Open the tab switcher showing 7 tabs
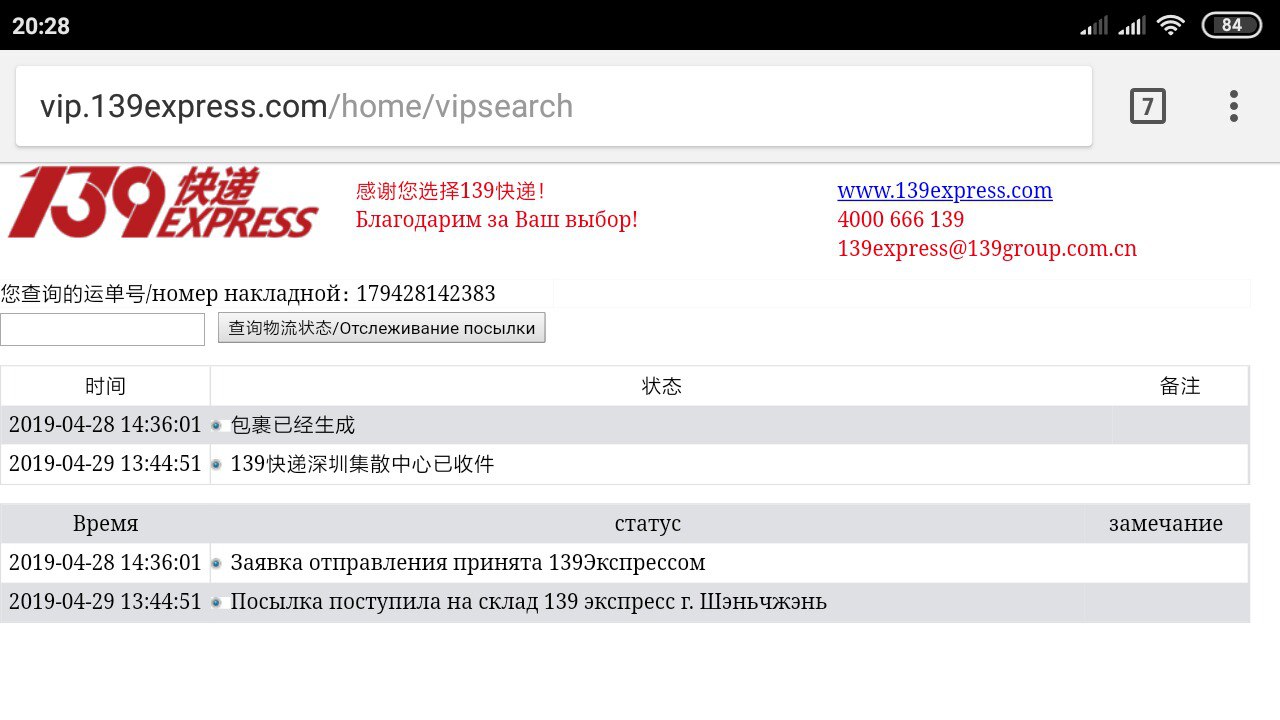 [1147, 106]
